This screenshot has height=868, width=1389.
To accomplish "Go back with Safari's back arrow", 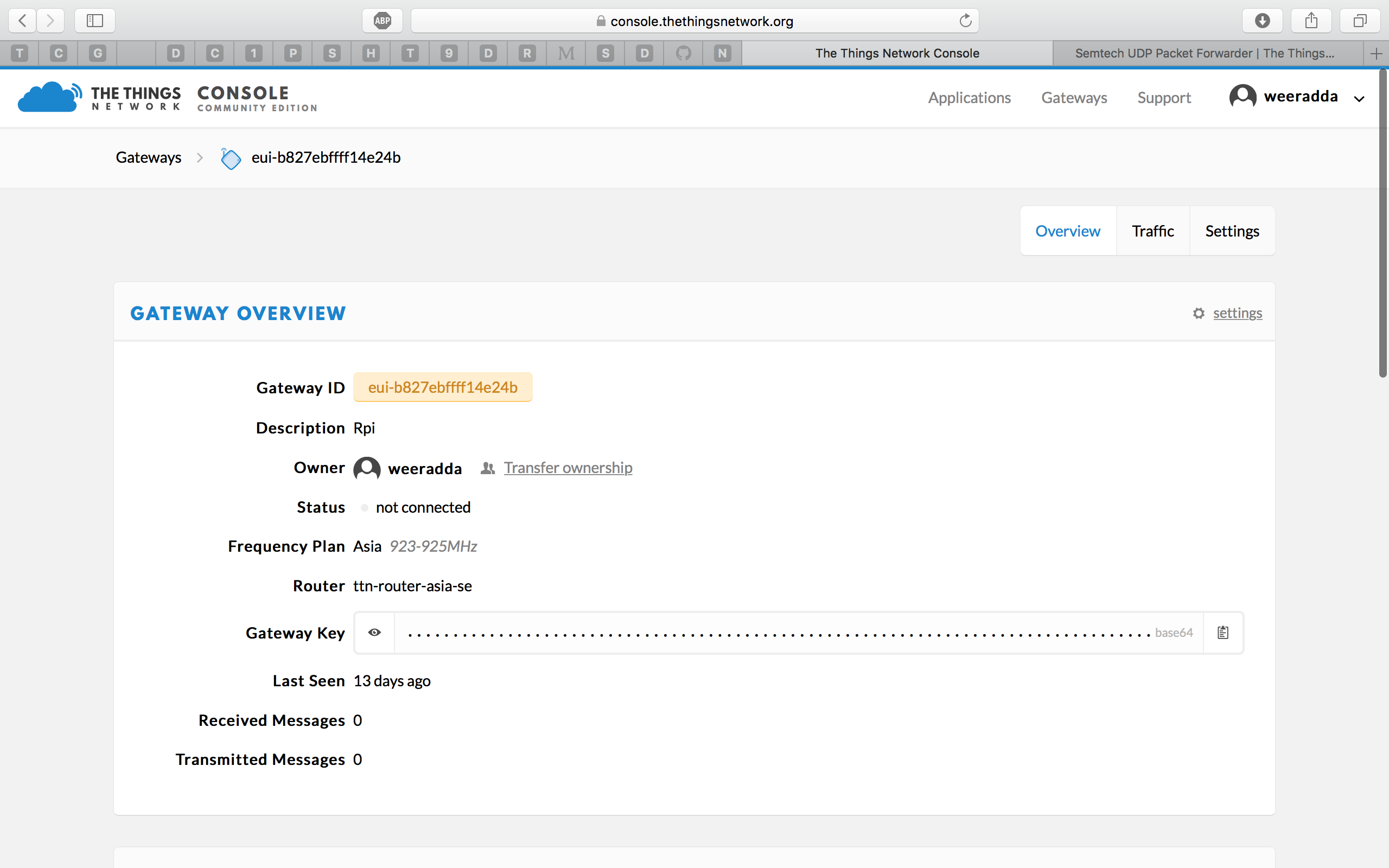I will (x=22, y=21).
